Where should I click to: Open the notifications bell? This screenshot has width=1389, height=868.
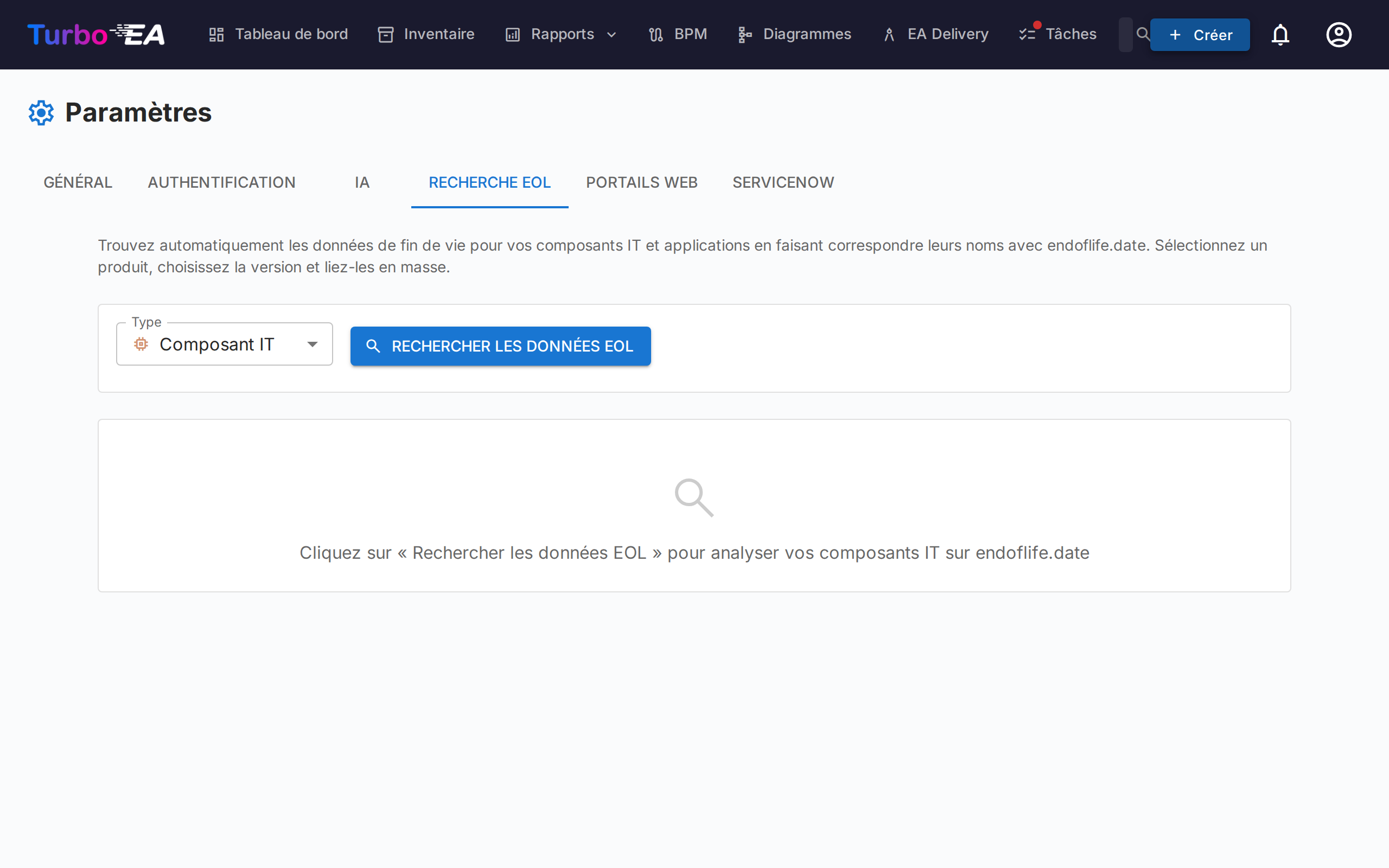(1280, 34)
